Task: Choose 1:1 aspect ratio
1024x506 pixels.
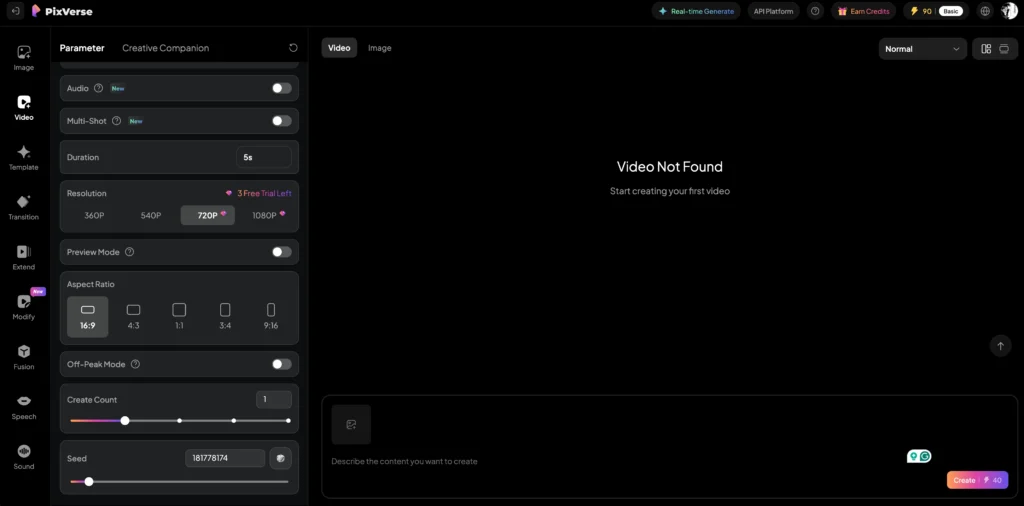Action: pyautogui.click(x=179, y=317)
